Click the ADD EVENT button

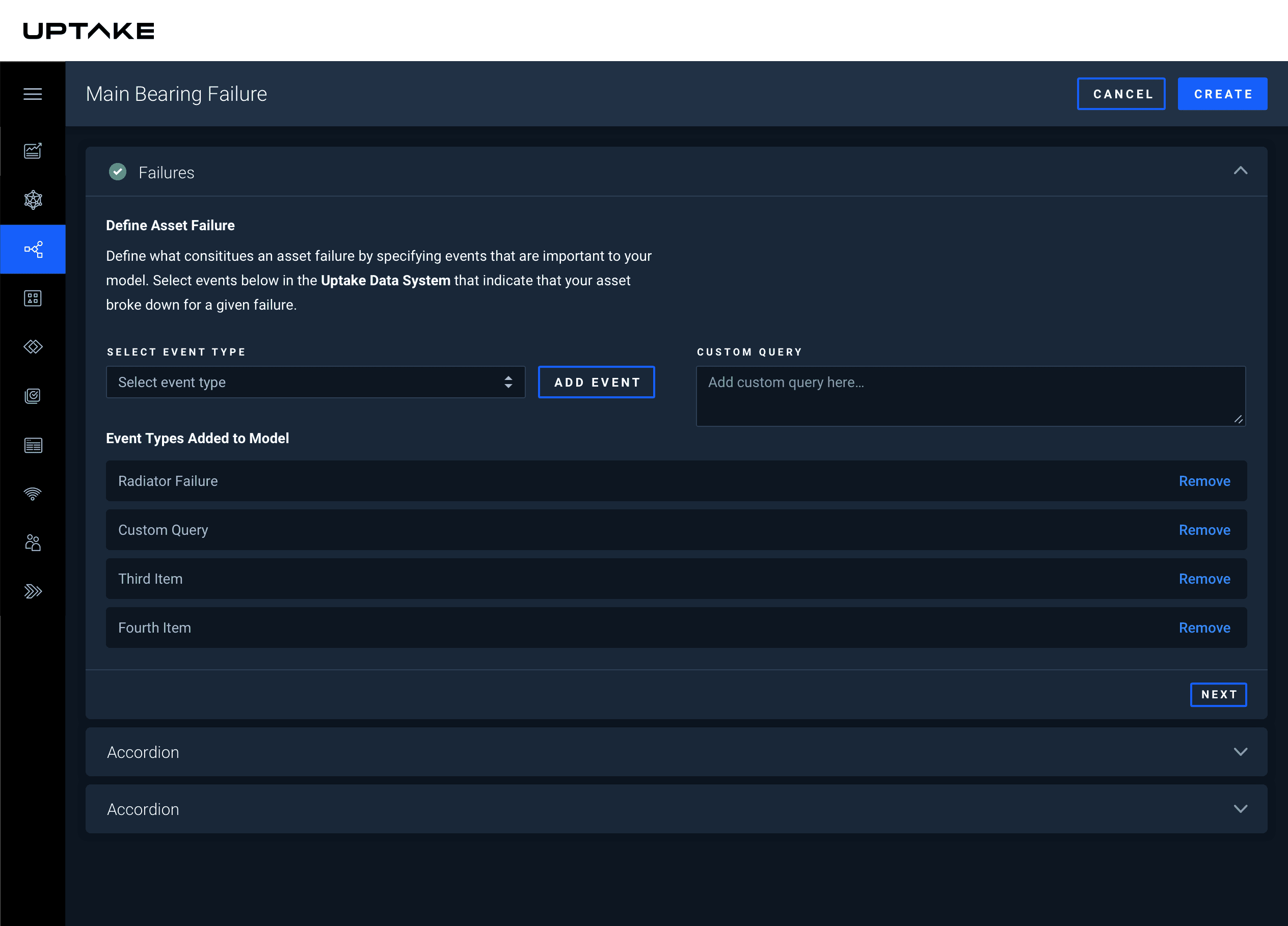click(596, 382)
